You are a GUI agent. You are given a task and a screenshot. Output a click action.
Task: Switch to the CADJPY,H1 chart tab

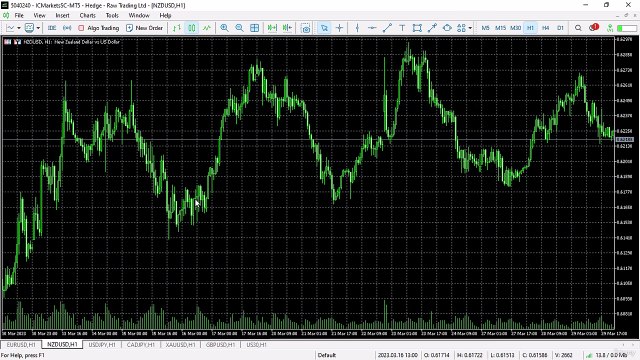pyautogui.click(x=140, y=345)
